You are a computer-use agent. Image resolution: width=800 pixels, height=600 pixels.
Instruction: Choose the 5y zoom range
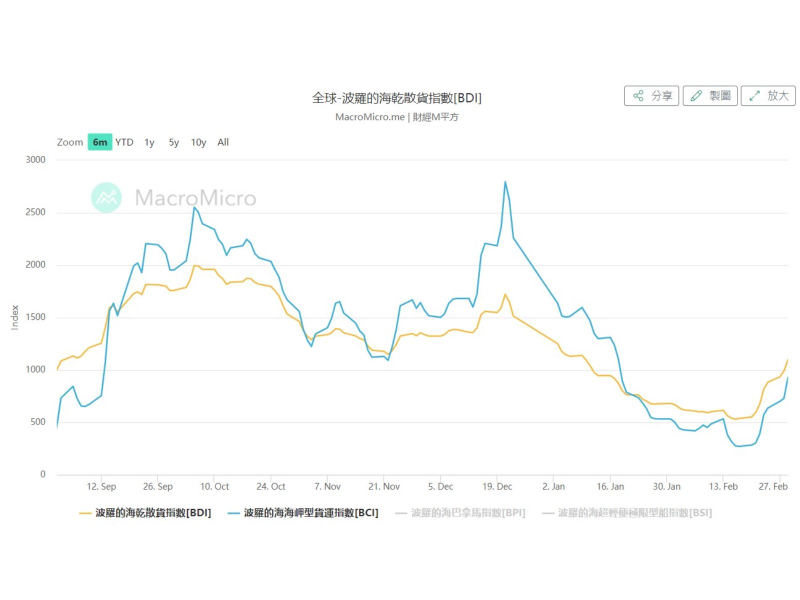coord(174,142)
